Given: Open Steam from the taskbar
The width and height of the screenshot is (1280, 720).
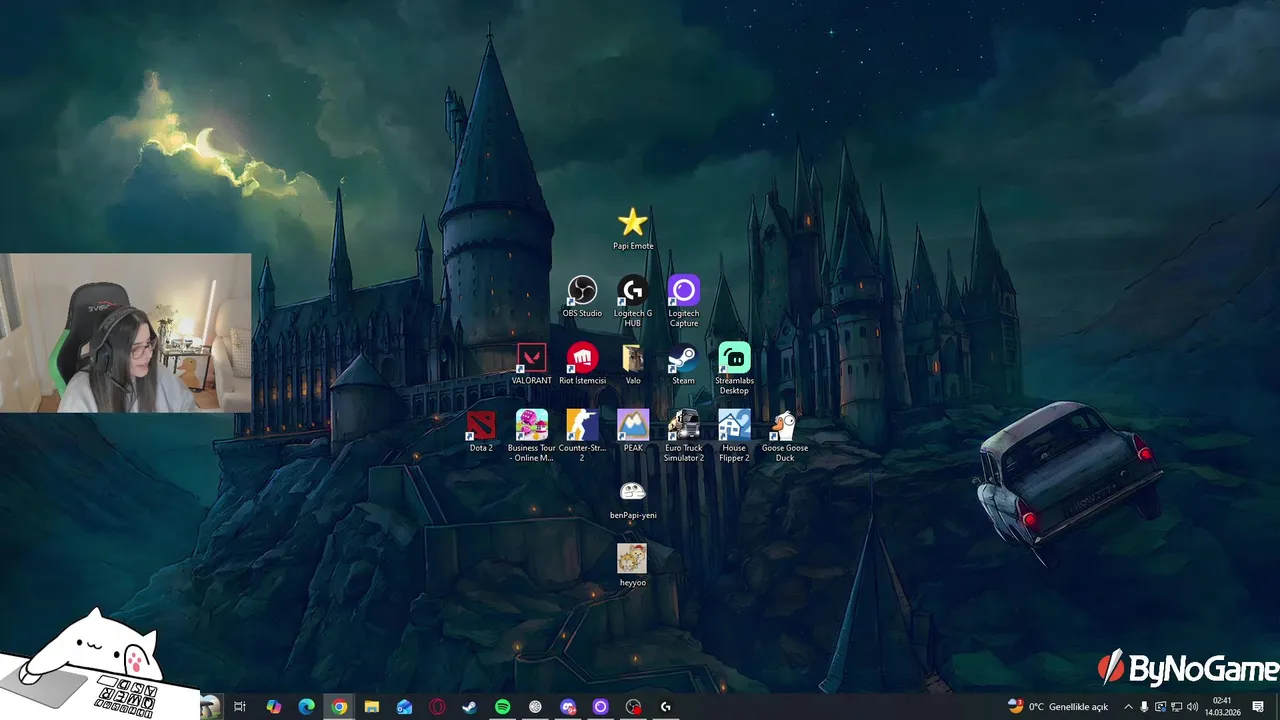Looking at the screenshot, I should click(x=469, y=707).
